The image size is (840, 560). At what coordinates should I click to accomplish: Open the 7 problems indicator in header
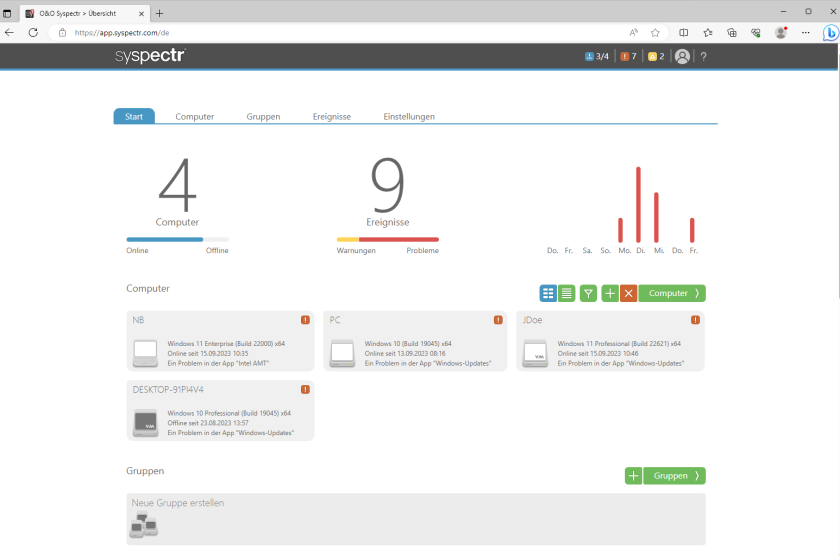tap(628, 56)
